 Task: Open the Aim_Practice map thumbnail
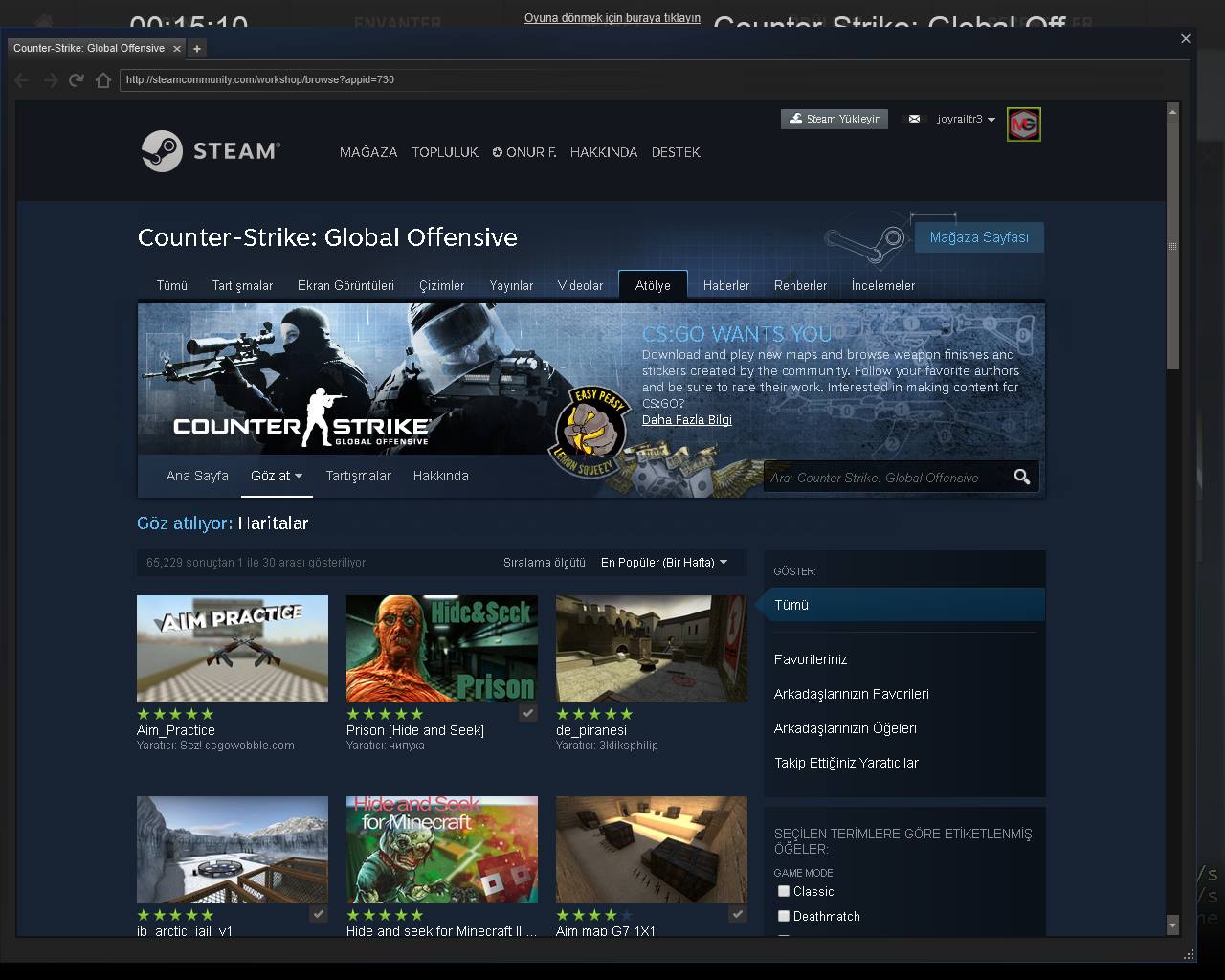point(233,649)
